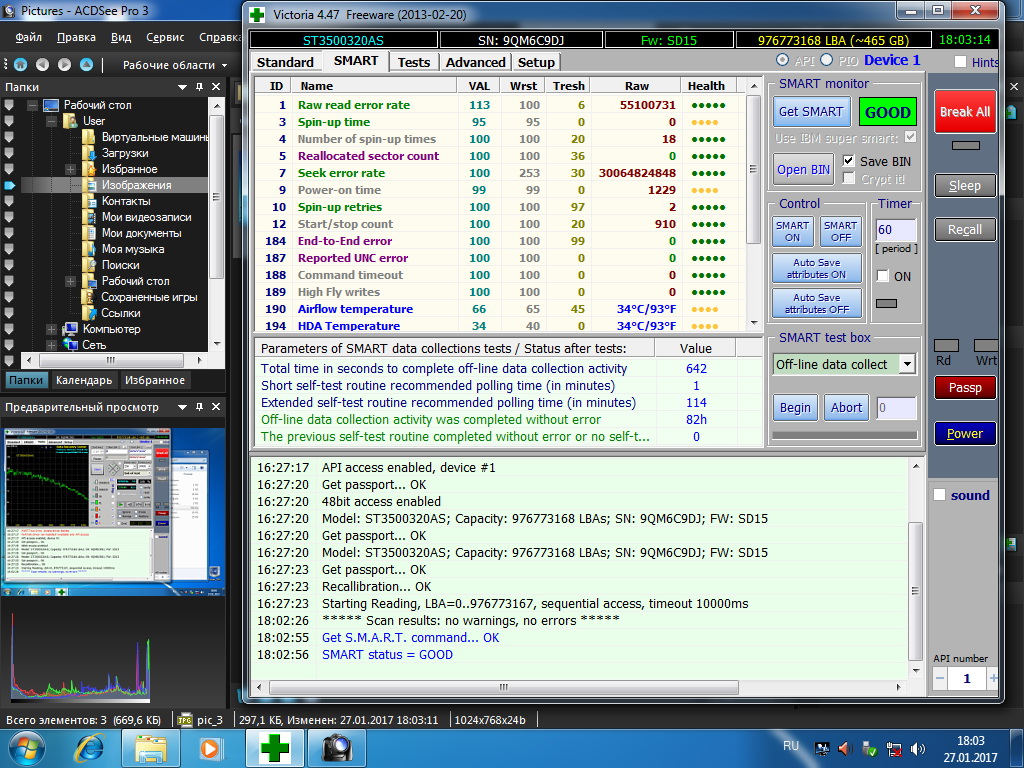Pin the Предварительный просмотр panel

[x=200, y=407]
